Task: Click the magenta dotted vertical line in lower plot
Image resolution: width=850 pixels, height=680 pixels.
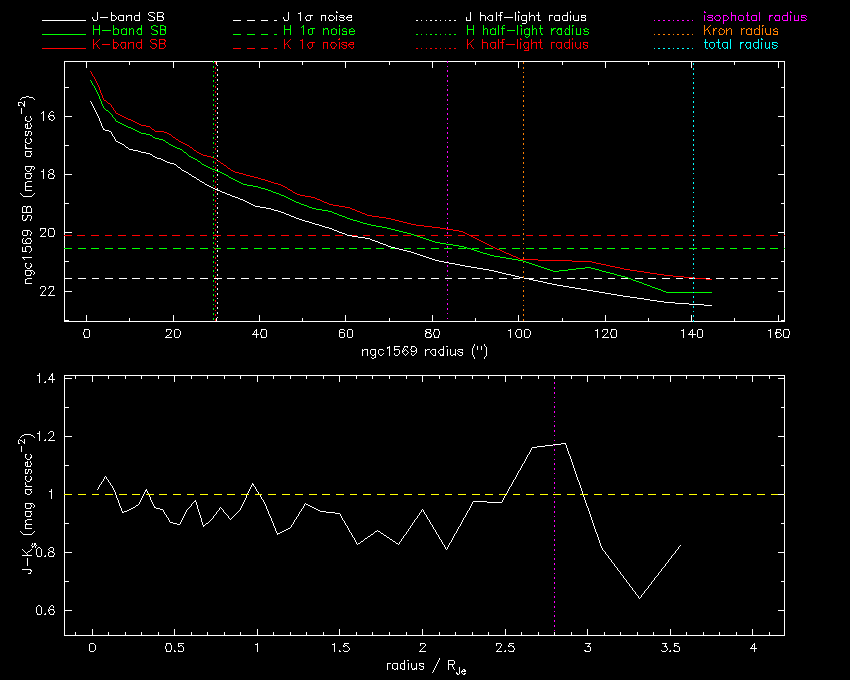Action: tap(555, 560)
